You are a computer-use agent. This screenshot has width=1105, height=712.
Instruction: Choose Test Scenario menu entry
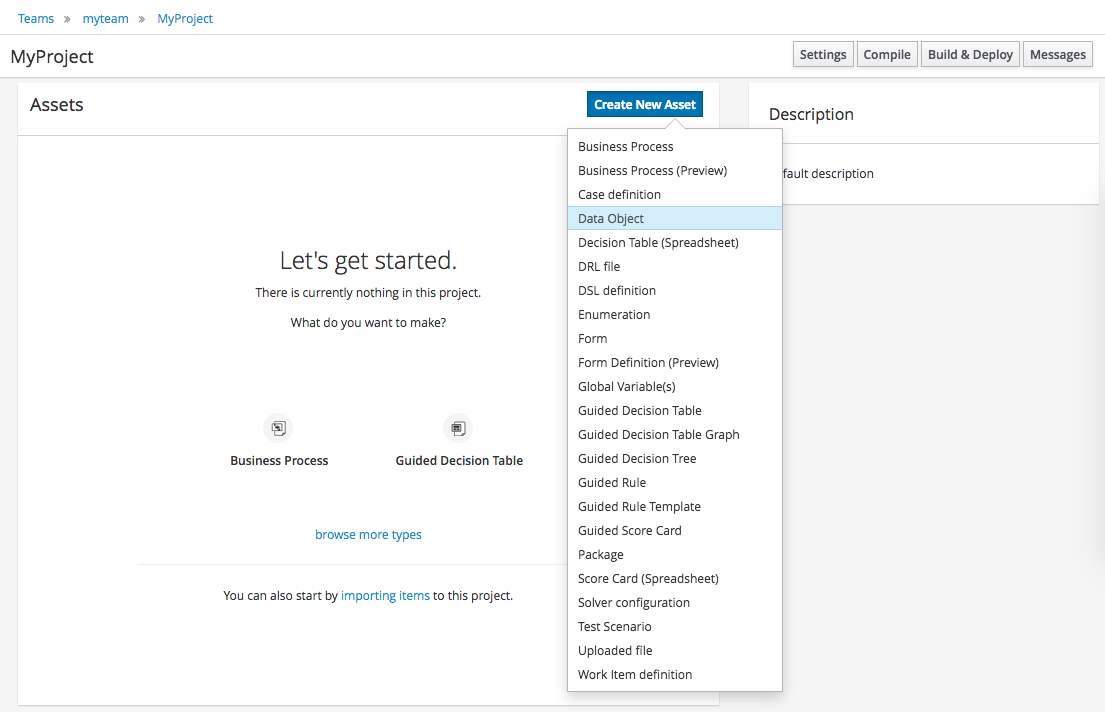(674, 626)
